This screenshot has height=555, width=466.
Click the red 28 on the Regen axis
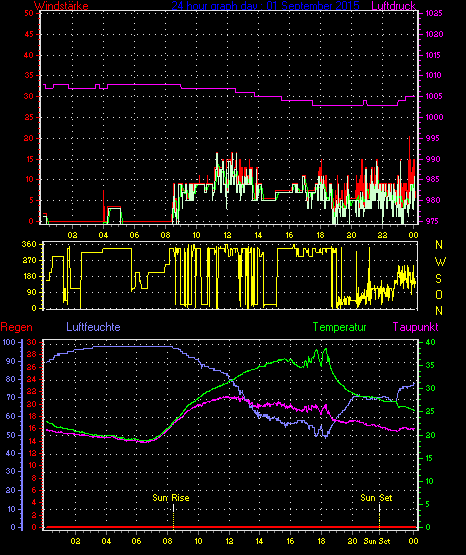coord(32,355)
